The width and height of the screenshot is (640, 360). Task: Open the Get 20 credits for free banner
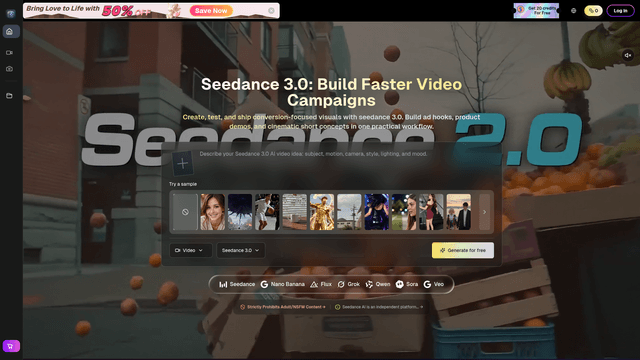click(536, 11)
